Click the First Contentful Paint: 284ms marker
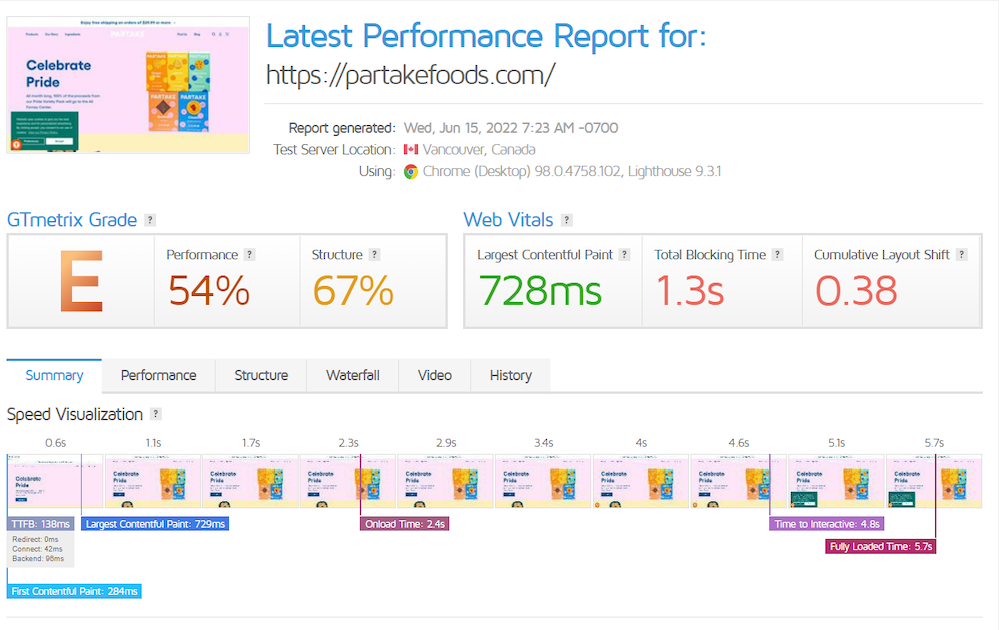999x630 pixels. [x=75, y=591]
